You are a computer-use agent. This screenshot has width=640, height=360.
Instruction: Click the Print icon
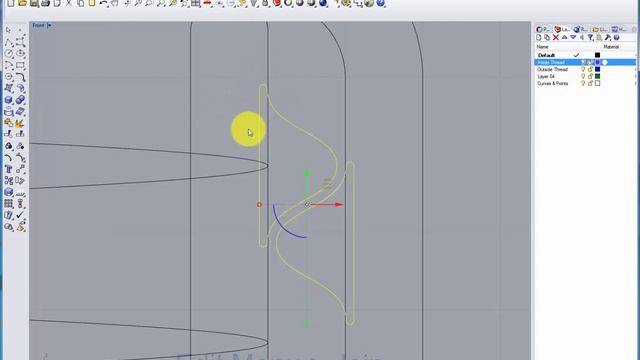(x=45, y=3)
